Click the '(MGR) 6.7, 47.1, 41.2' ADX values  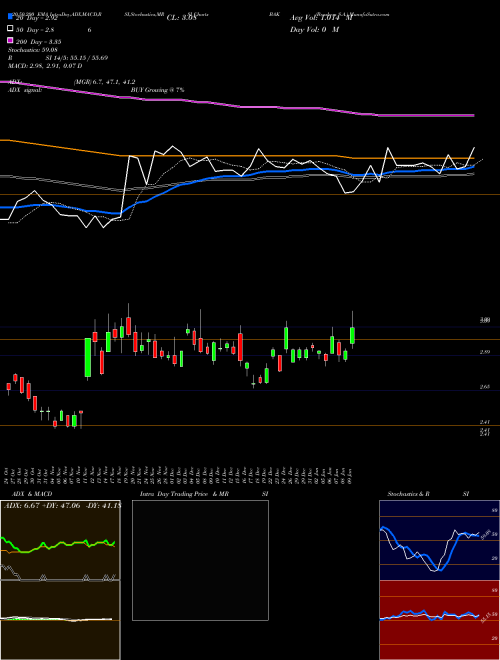click(x=104, y=82)
